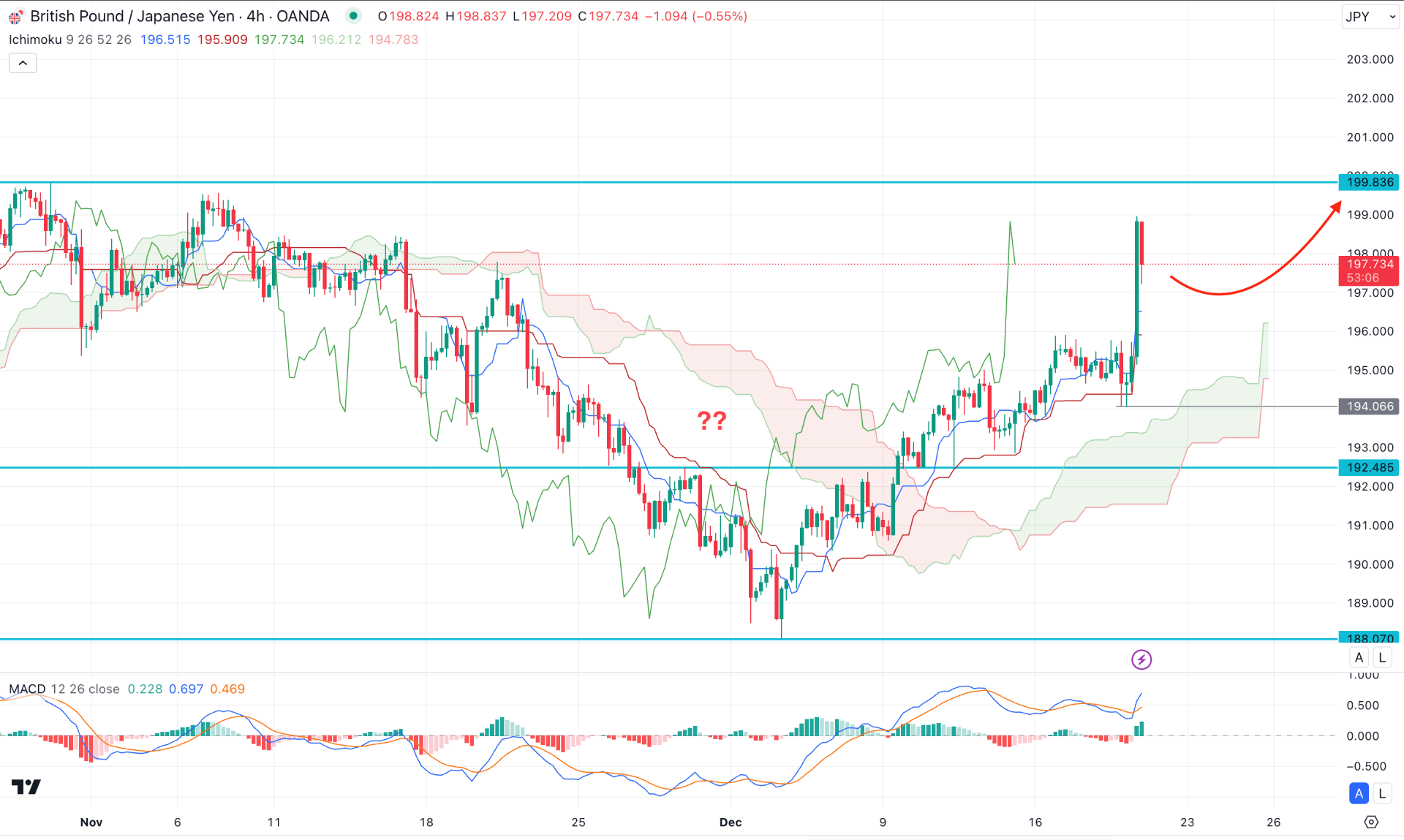Viewport: 1404px width, 840px height.
Task: Click the 192.485 horizontal line price label
Action: tap(1370, 467)
